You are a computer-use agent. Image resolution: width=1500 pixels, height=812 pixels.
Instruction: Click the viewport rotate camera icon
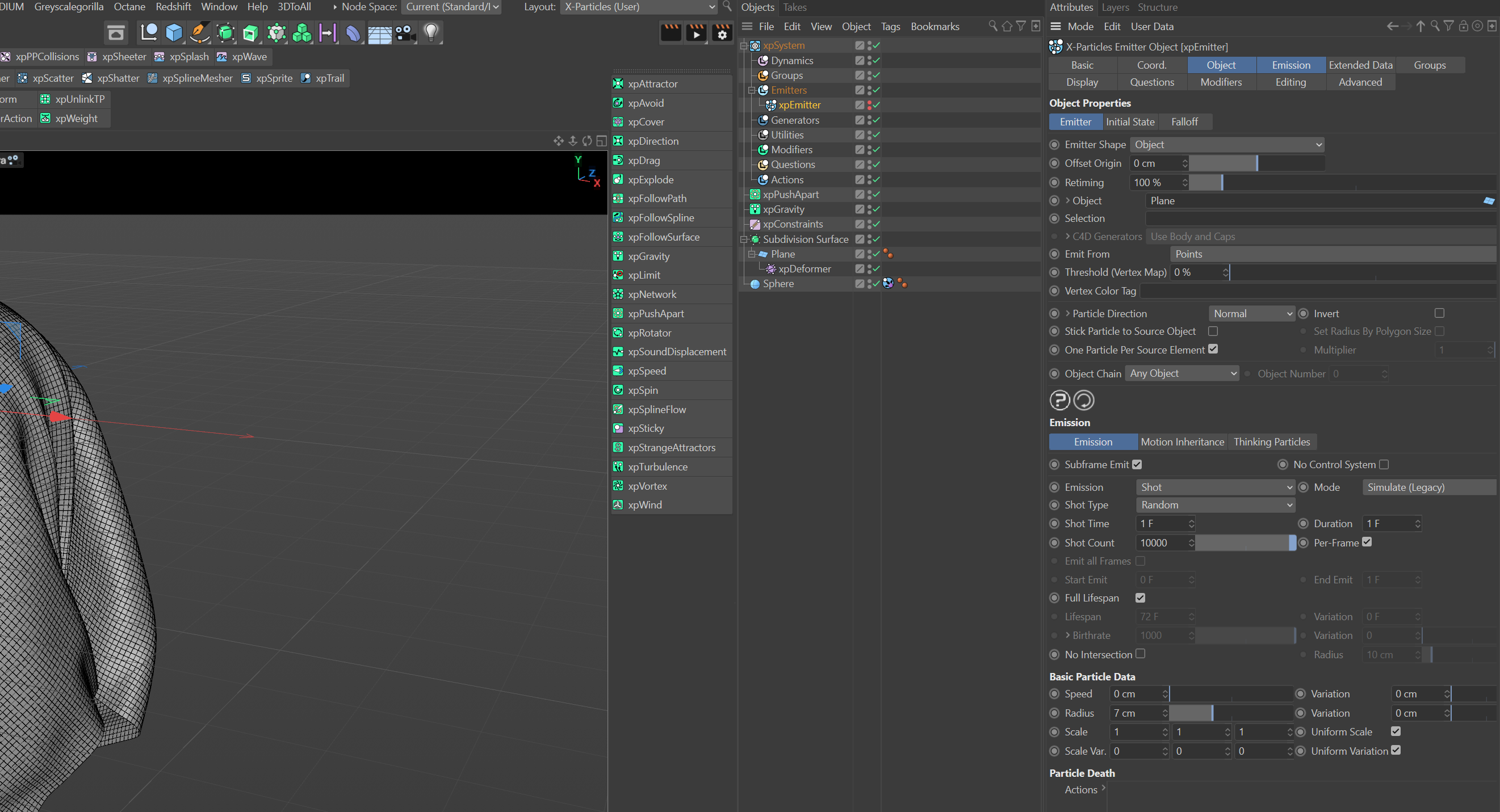587,141
